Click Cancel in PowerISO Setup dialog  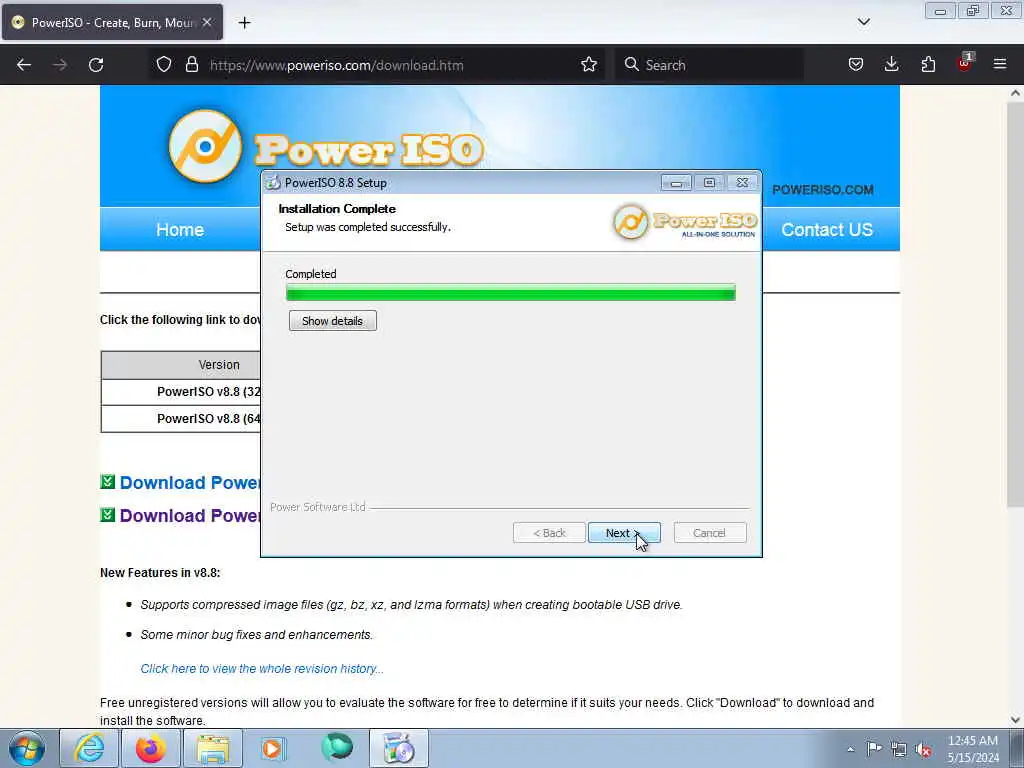(709, 533)
